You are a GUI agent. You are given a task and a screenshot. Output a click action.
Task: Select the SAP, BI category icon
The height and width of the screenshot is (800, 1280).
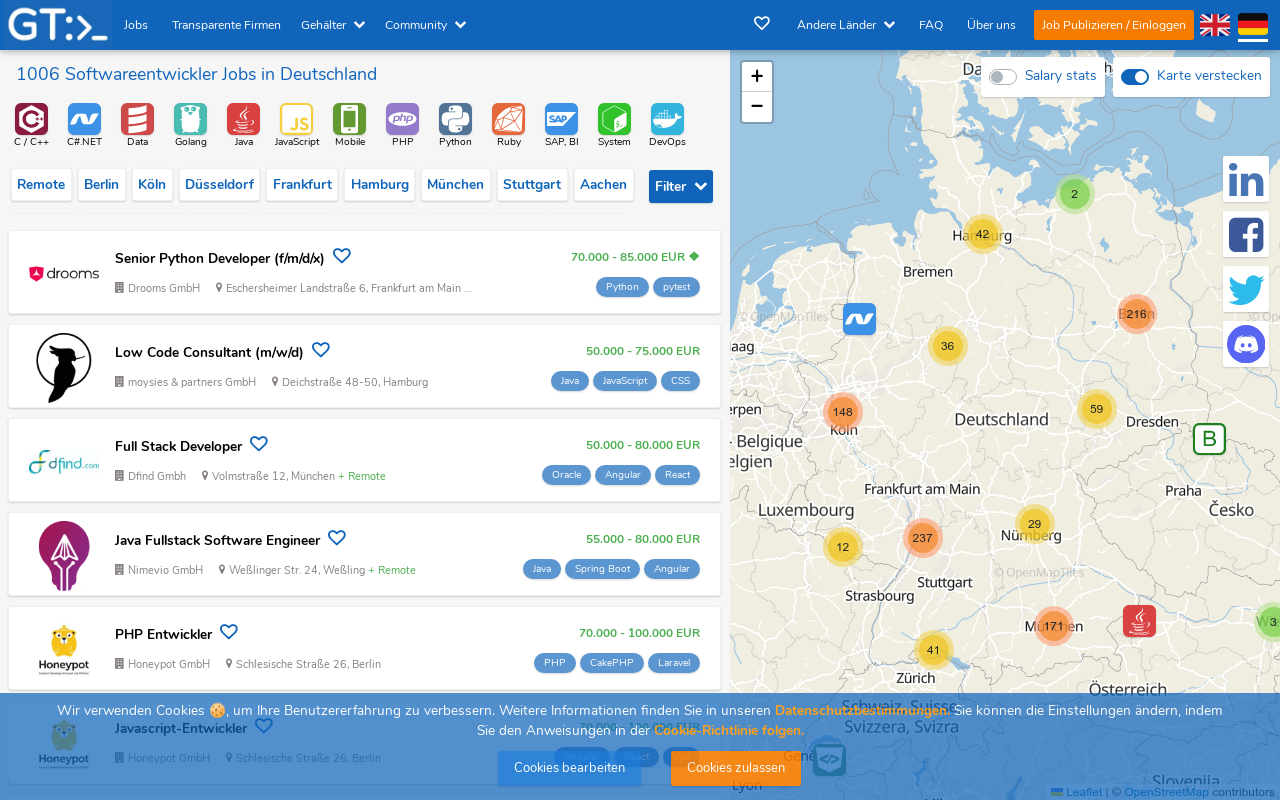(x=561, y=119)
